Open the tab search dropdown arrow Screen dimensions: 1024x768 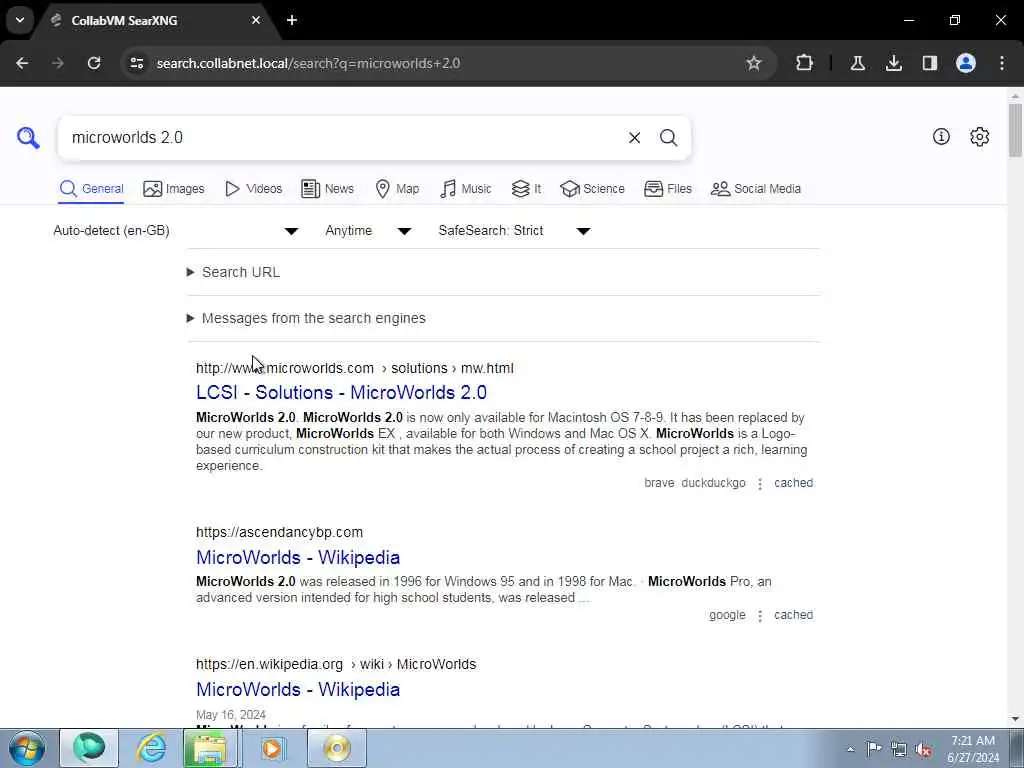click(20, 20)
